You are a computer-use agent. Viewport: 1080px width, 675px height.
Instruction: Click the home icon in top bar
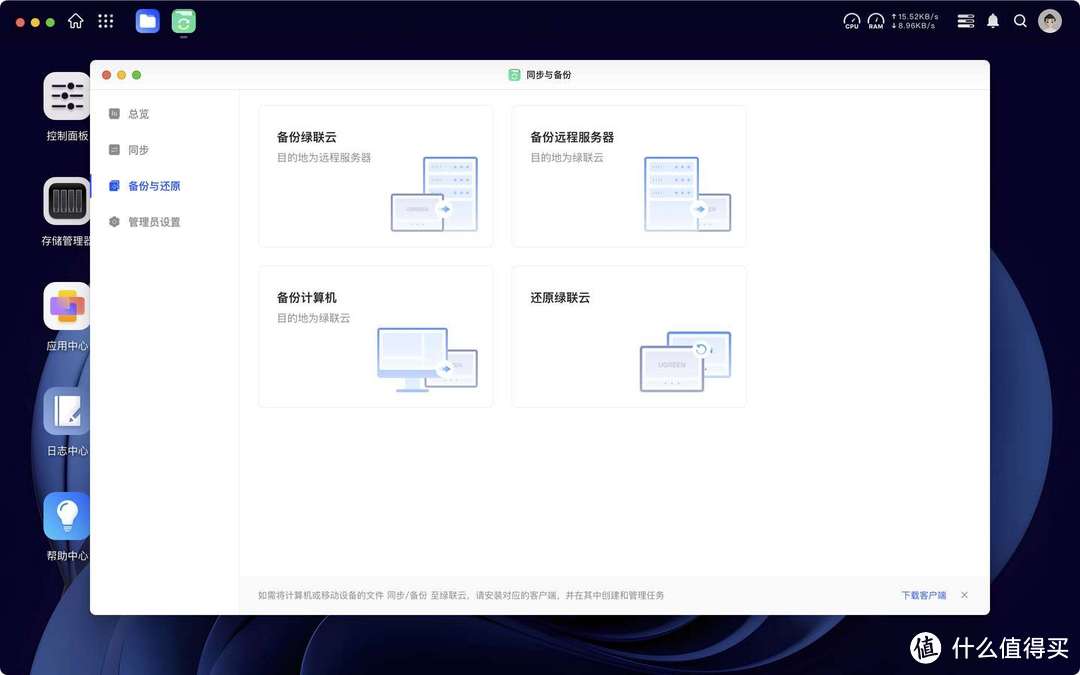[75, 21]
